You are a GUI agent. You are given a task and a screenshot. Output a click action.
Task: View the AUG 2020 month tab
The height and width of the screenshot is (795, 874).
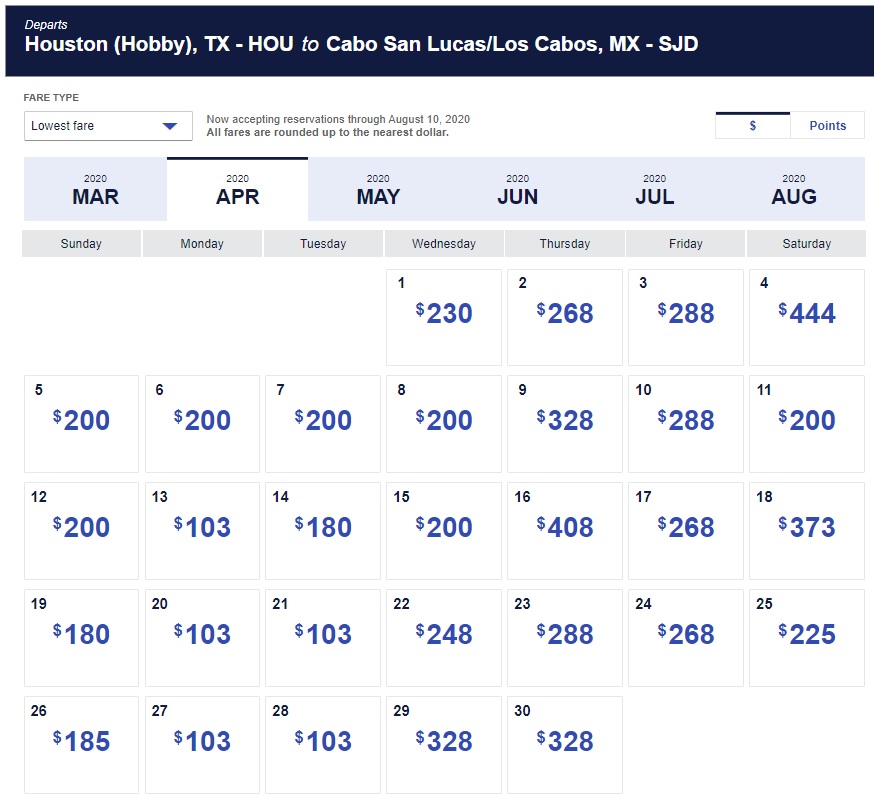(794, 189)
